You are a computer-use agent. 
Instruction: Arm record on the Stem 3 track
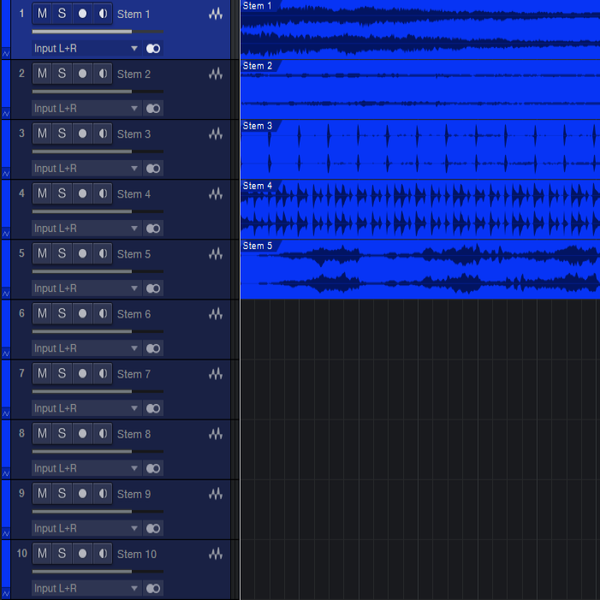(82, 134)
